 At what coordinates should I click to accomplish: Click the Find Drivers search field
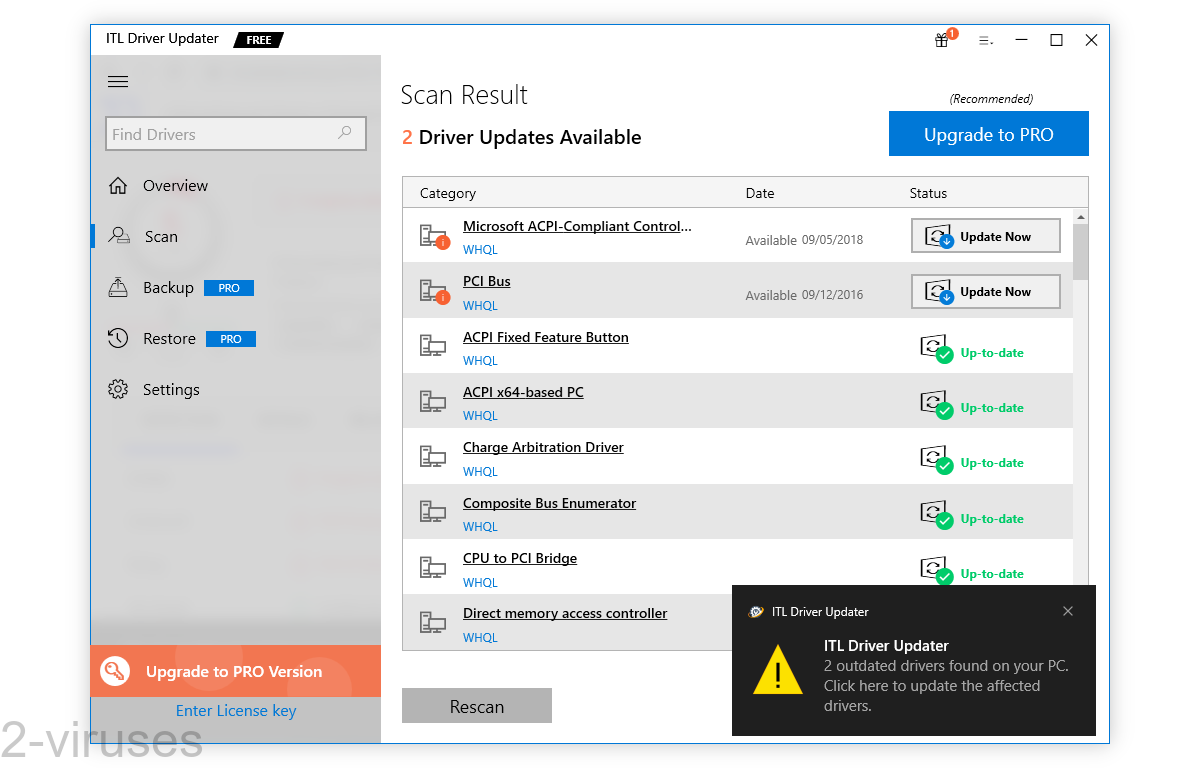[236, 134]
